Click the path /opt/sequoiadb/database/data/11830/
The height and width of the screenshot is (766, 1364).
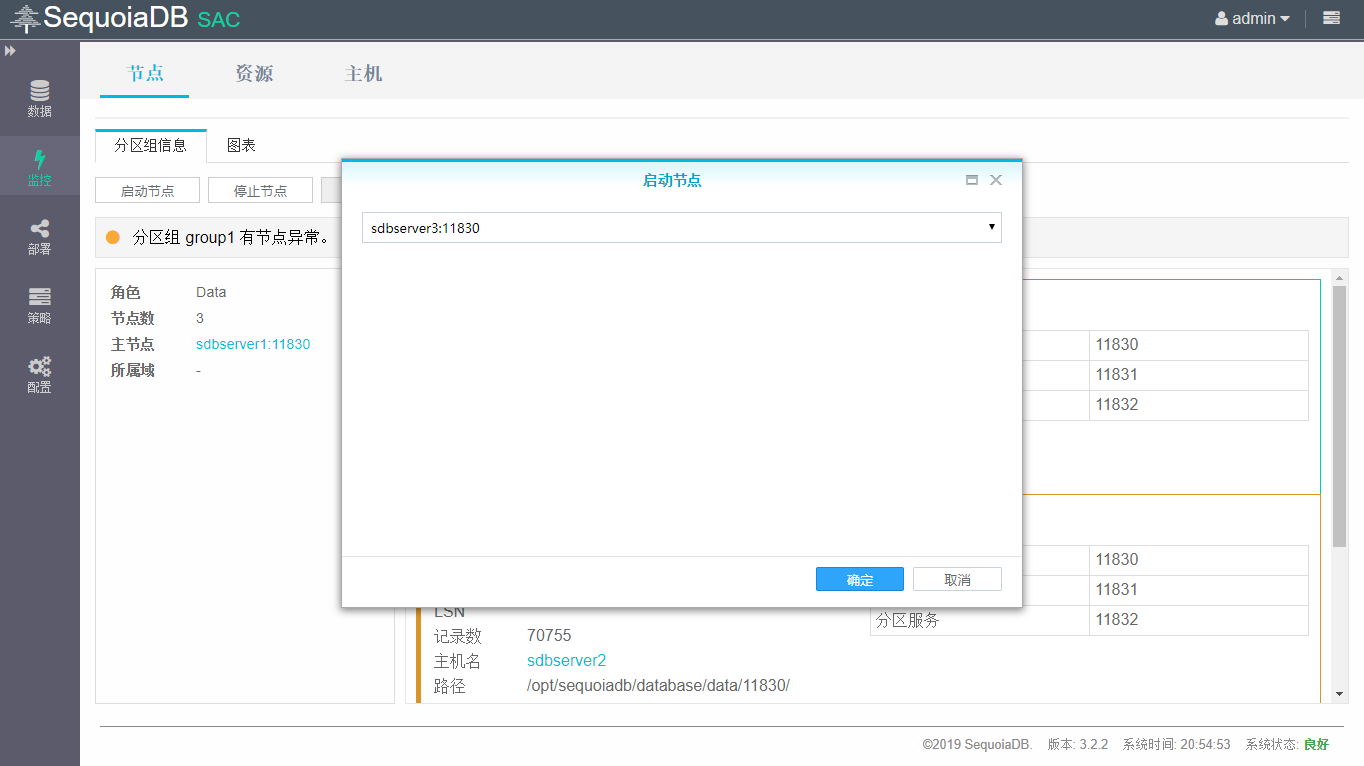[x=658, y=686]
